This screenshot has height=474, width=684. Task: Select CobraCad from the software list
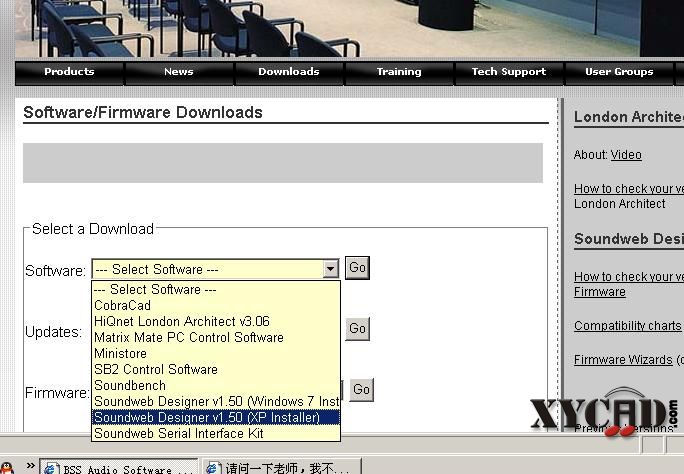coord(216,306)
